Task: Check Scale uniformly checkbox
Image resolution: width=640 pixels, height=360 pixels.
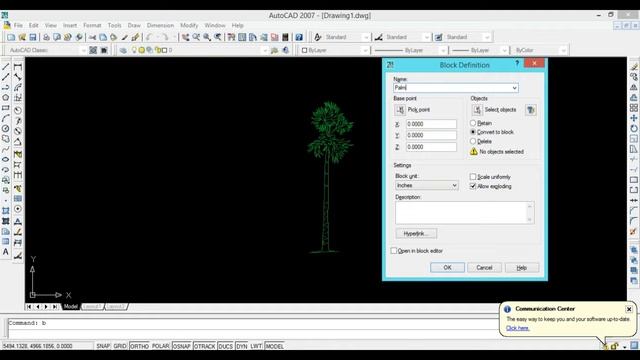Action: [473, 177]
